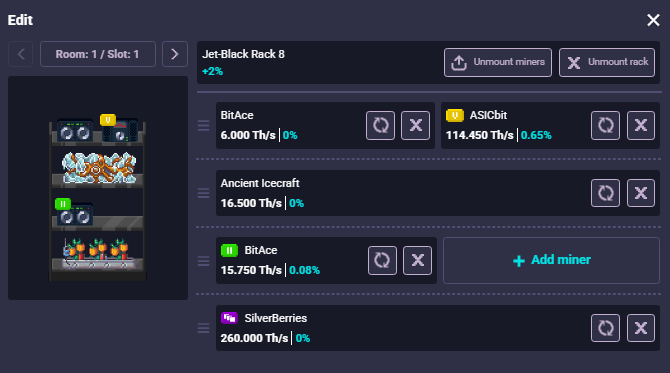Replace the 15.750 Th/s BitAce miner

[382, 260]
